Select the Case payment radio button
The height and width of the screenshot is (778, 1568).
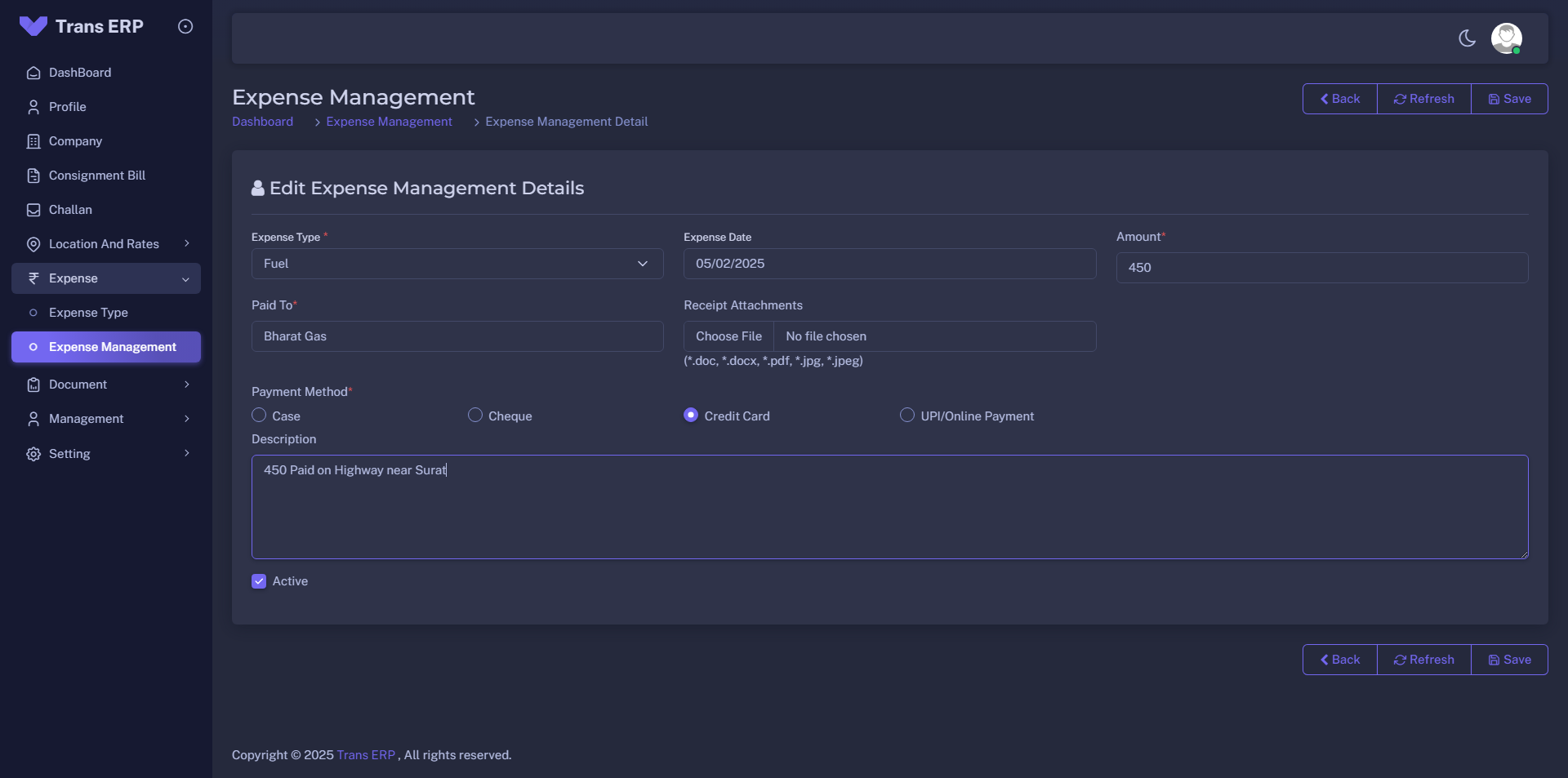(x=259, y=415)
